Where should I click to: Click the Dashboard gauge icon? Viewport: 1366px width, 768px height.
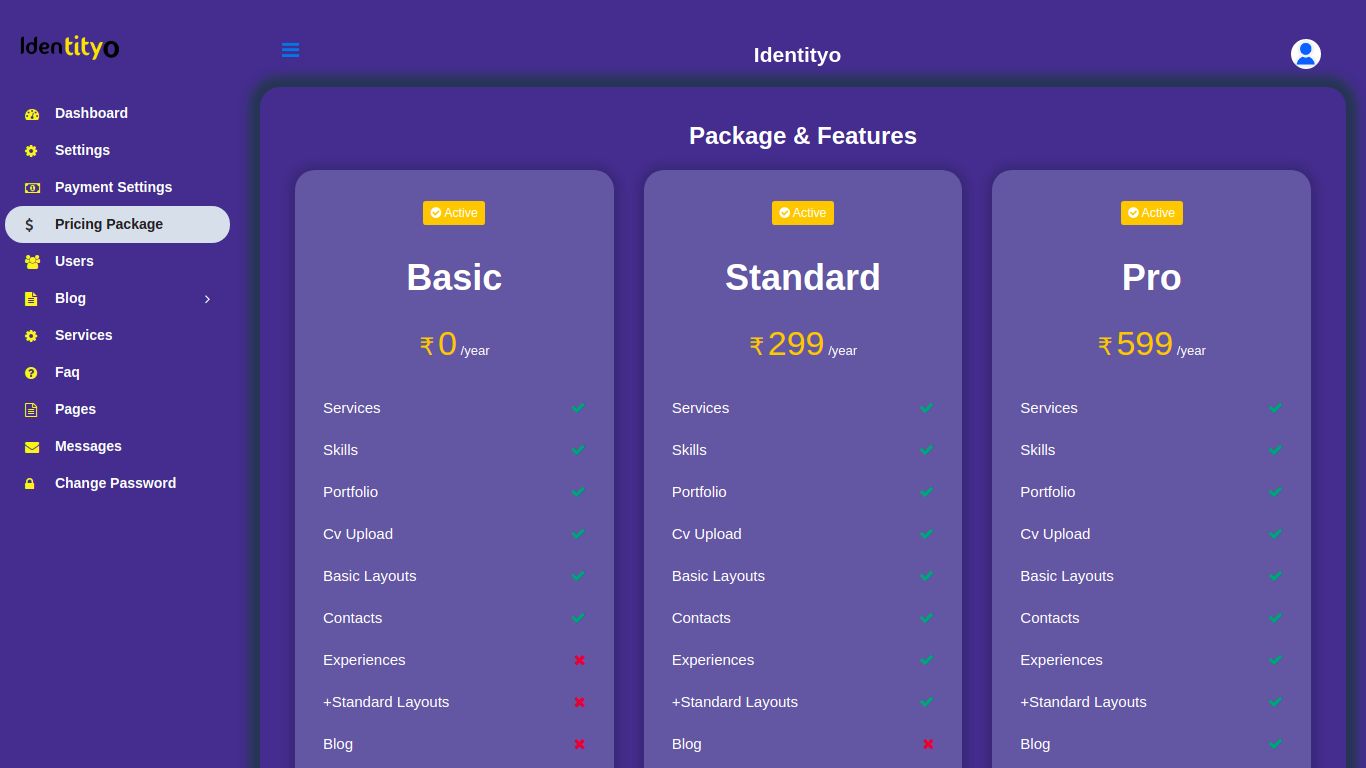32,114
